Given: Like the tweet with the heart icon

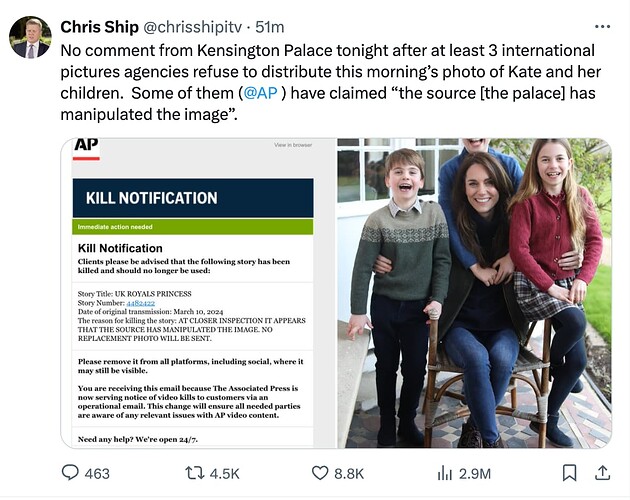Looking at the screenshot, I should (x=321, y=472).
